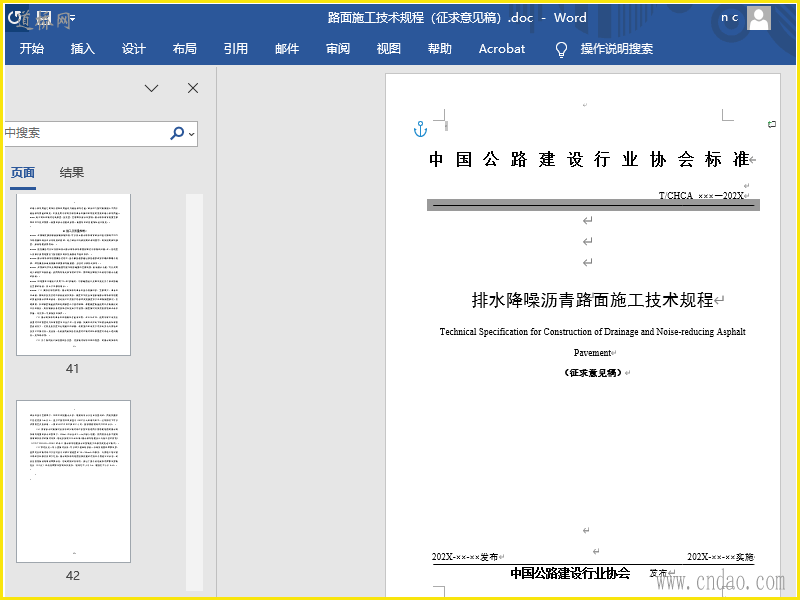Select page 41 thumbnail
The height and width of the screenshot is (600, 800).
73,274
